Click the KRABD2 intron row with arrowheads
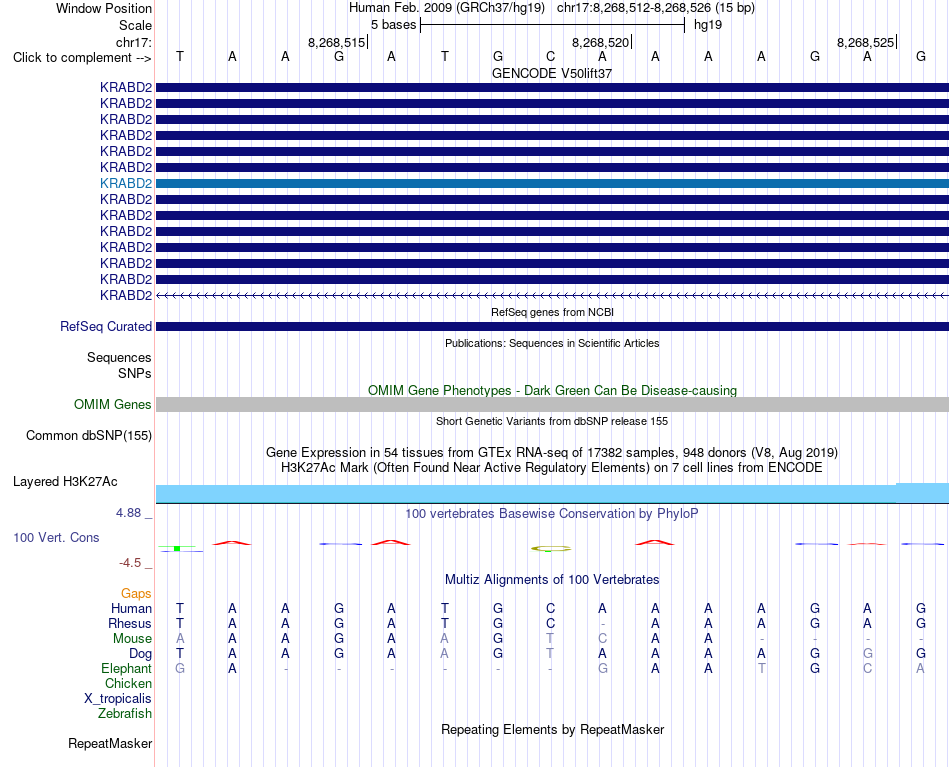The image size is (950, 767). pyautogui.click(x=552, y=296)
